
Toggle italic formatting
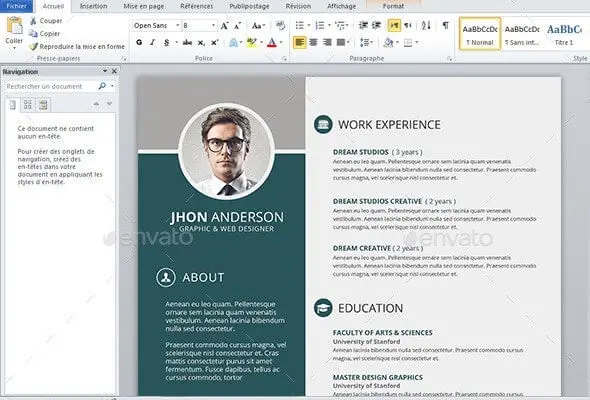[x=152, y=43]
